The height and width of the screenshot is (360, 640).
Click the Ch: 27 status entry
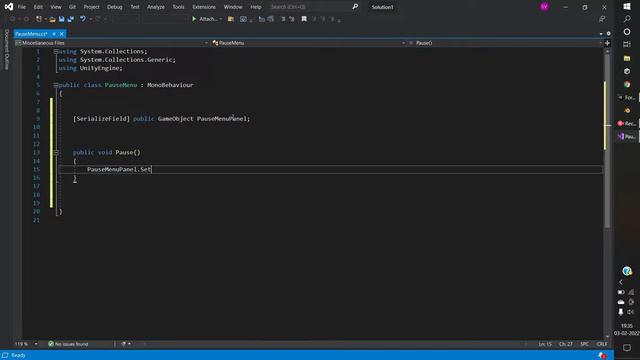tap(566, 344)
